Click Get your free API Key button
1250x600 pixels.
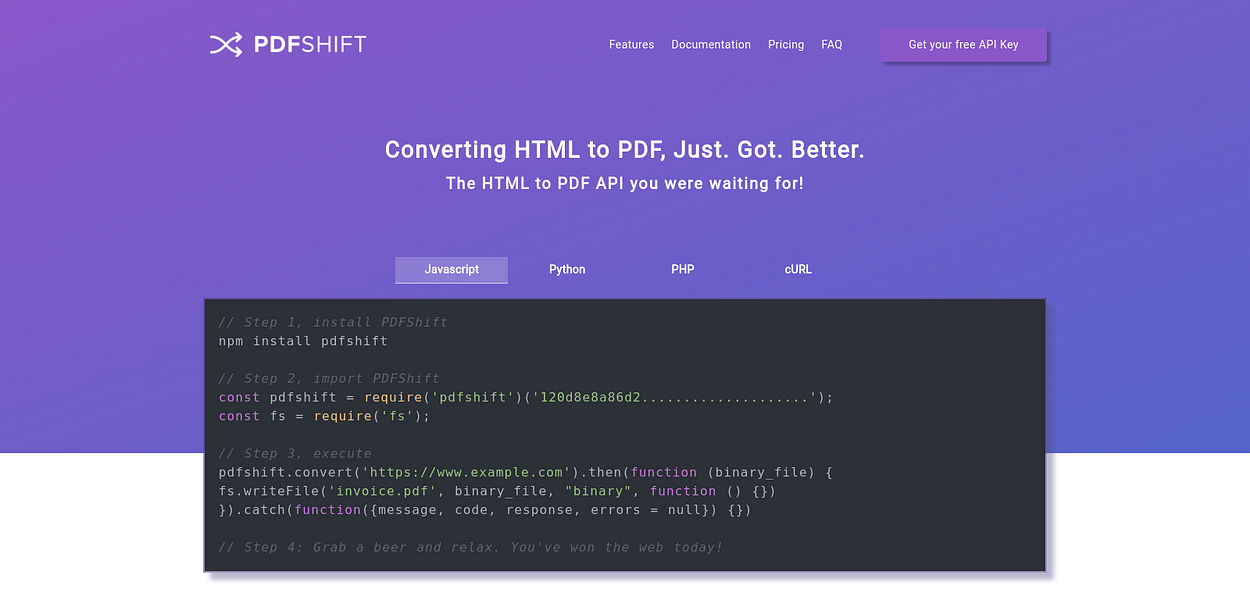pos(963,45)
